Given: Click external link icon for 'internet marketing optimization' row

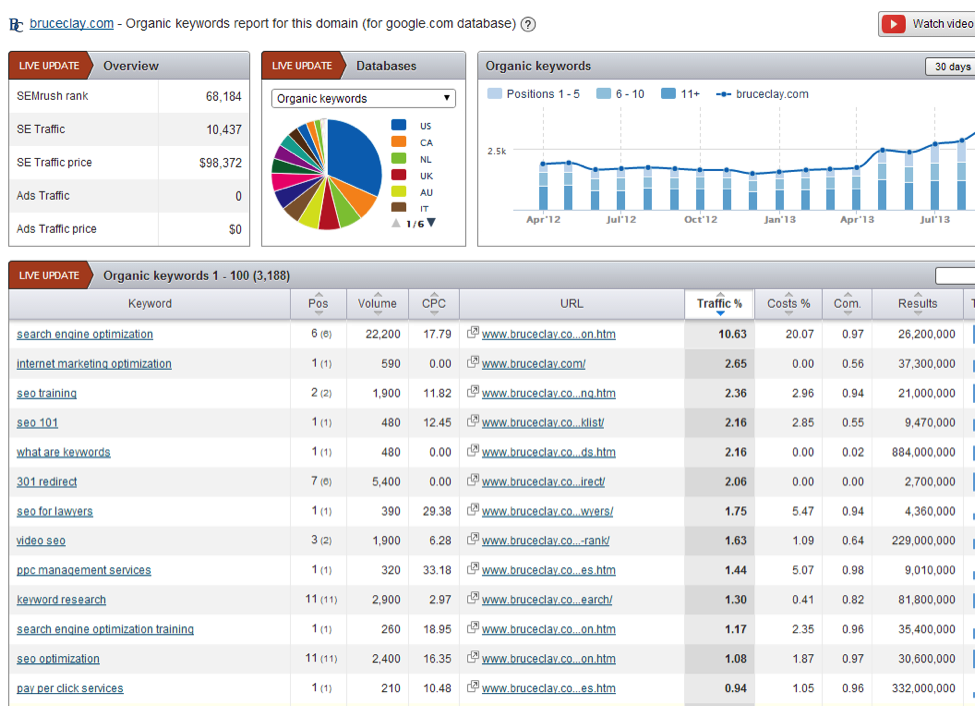Looking at the screenshot, I should coord(473,361).
